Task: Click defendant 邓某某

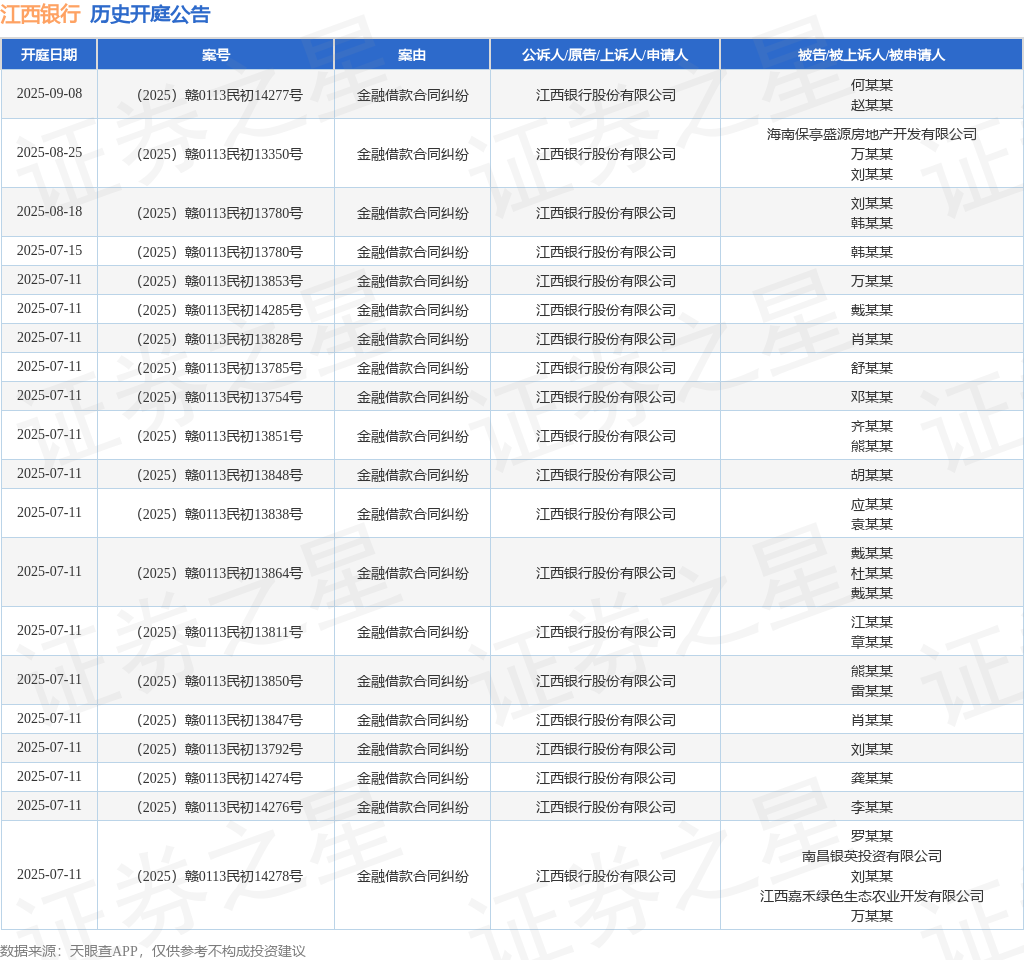Action: 871,397
